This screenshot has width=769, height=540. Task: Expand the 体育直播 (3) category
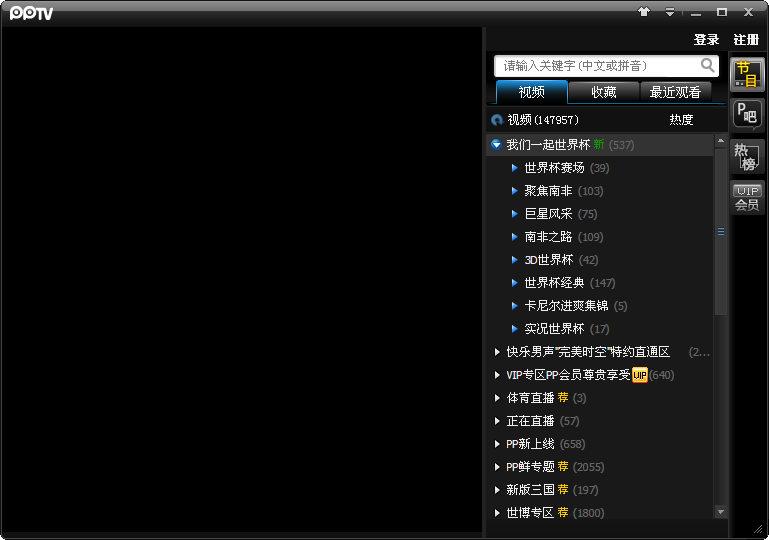coord(497,398)
